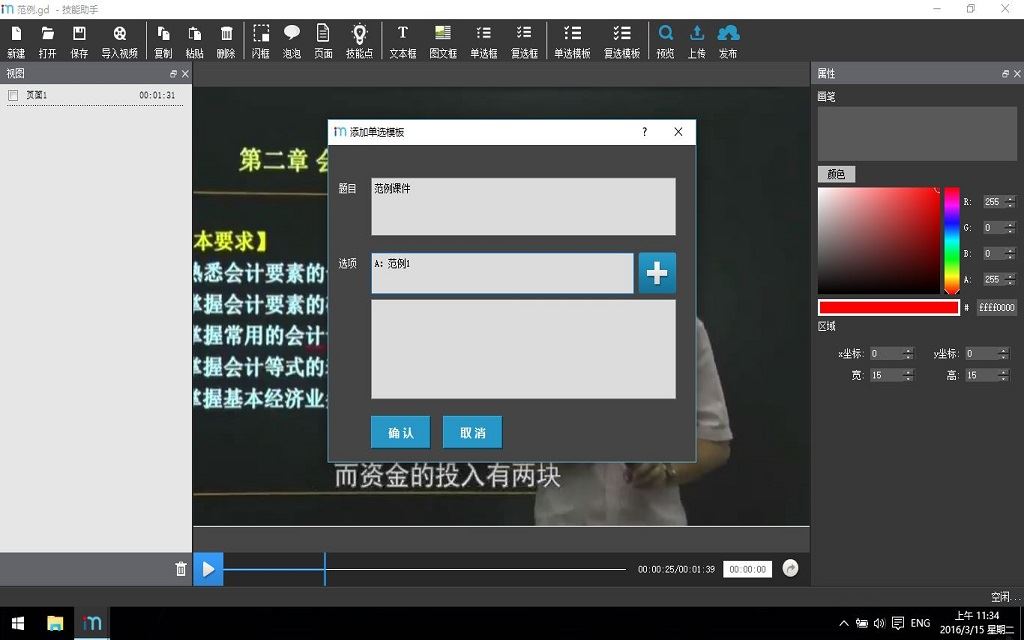
Task: Click the plus button to add option
Action: point(657,273)
